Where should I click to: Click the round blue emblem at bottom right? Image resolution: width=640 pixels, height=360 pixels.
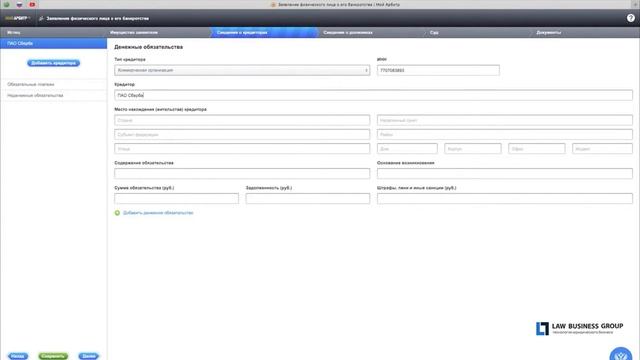click(621, 353)
